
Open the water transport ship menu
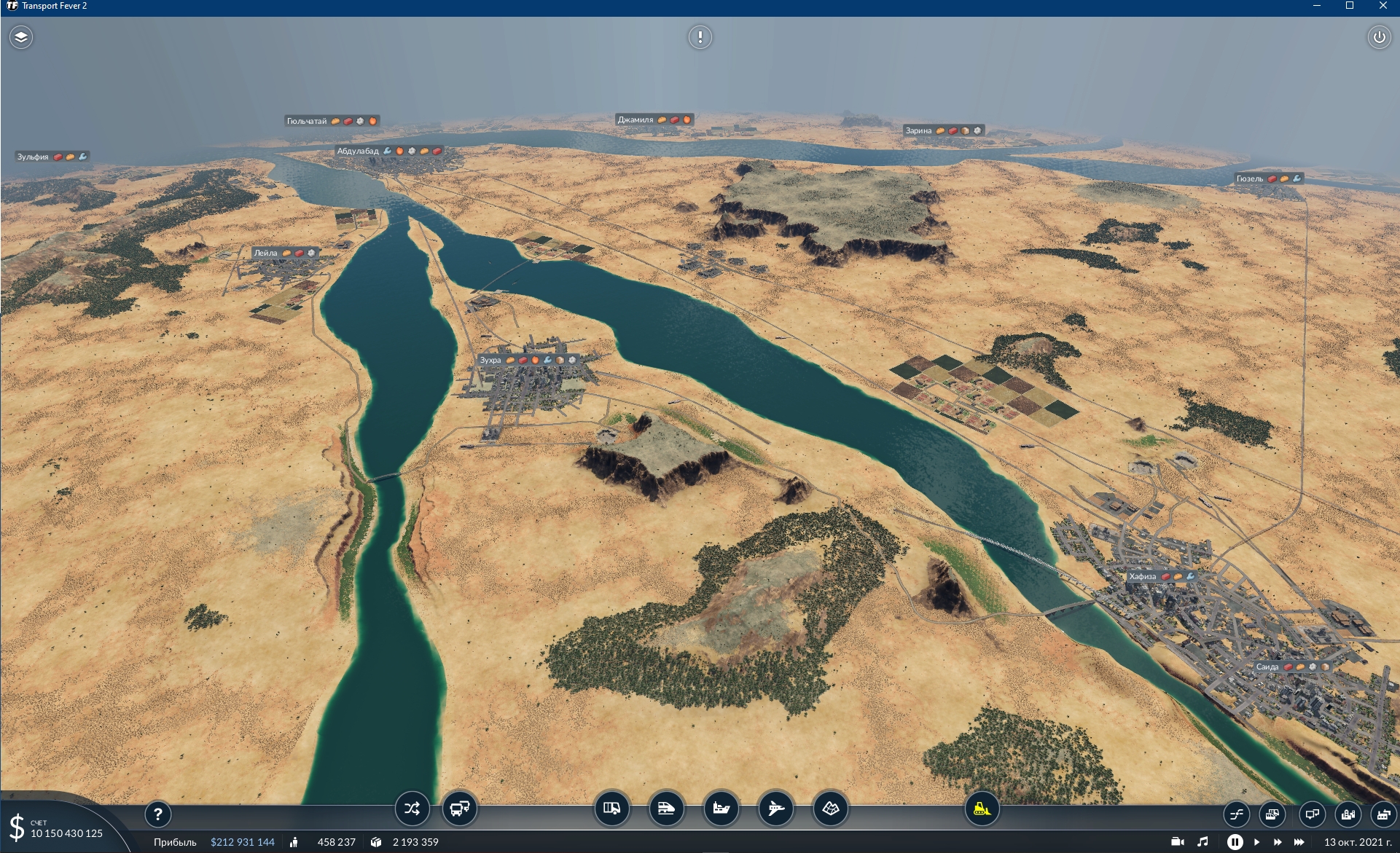coord(721,809)
